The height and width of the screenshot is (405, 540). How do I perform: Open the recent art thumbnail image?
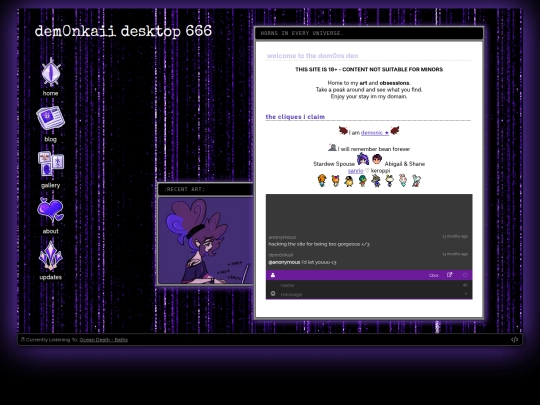point(206,240)
